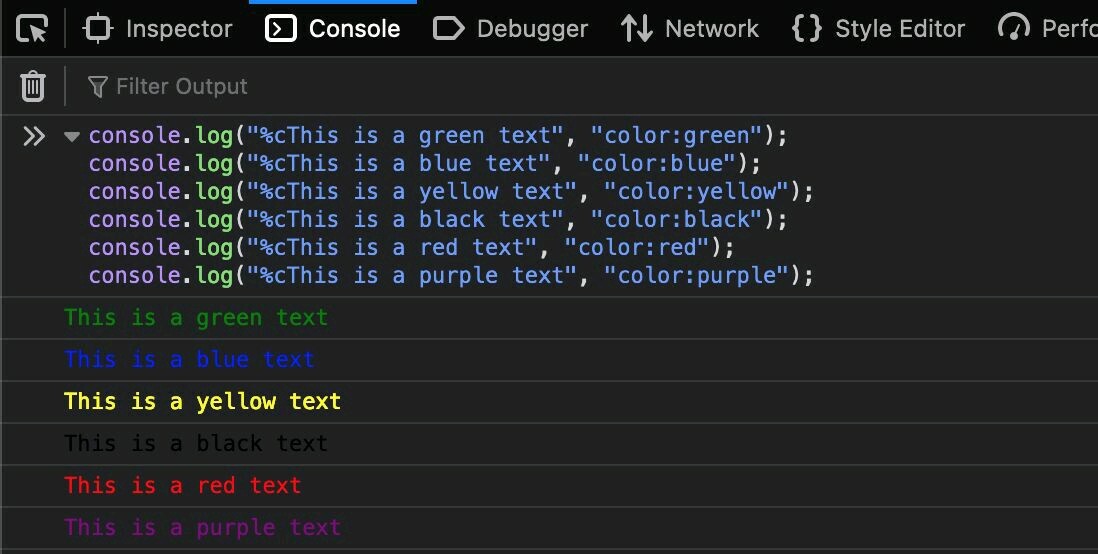Screen dimensions: 1098x554
Task: Click the double-chevron input echo marker
Action: 34,136
